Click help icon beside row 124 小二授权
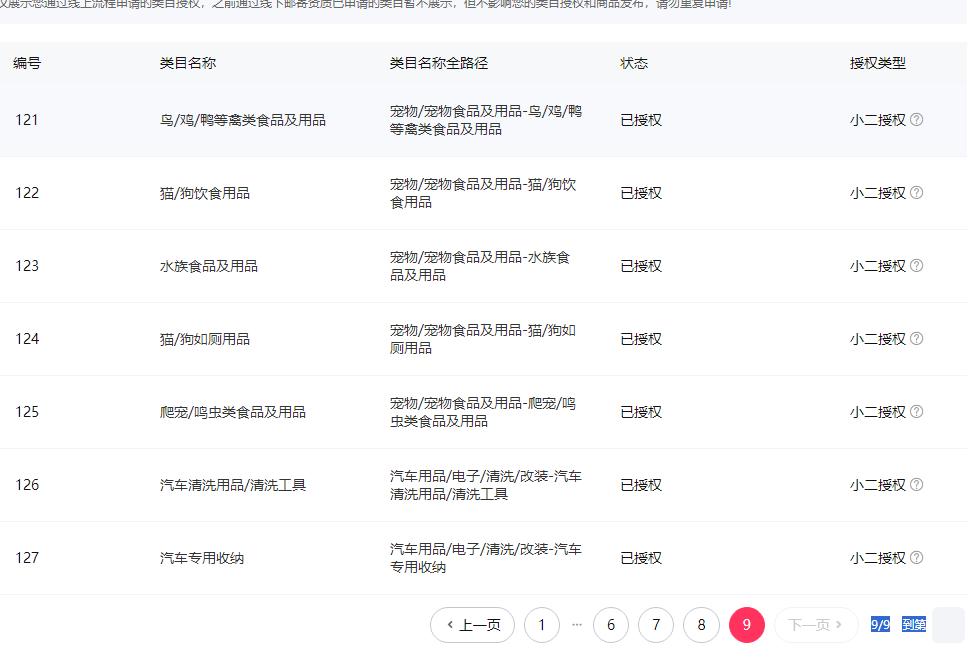Screen dimensions: 967x671 (x=916, y=339)
